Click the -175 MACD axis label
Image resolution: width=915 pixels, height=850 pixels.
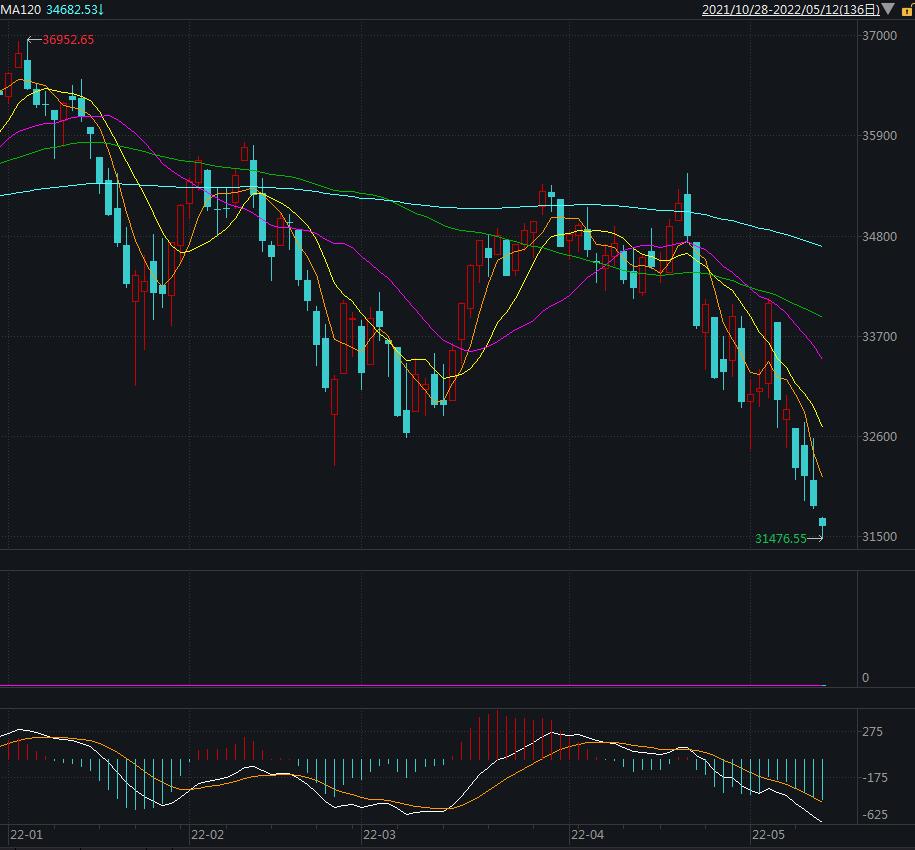tap(875, 778)
